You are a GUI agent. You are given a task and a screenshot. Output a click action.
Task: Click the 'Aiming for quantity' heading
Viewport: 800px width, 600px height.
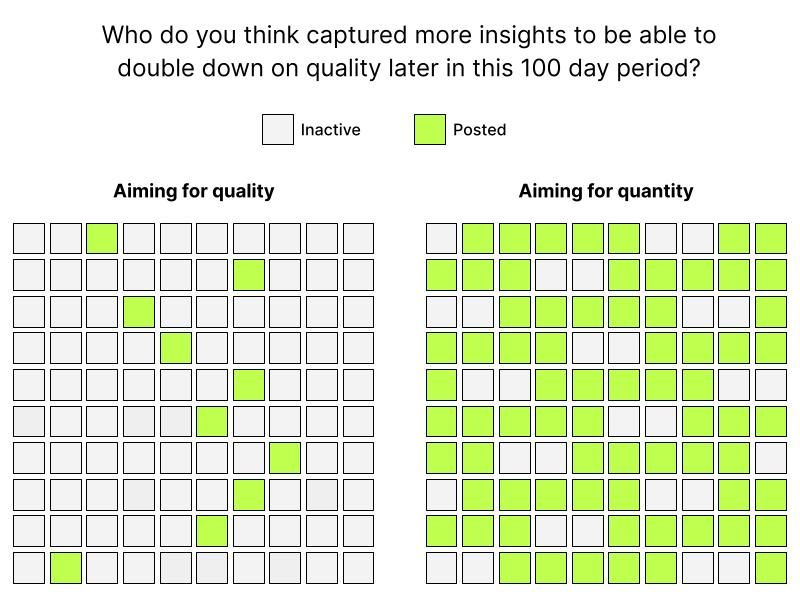606,191
